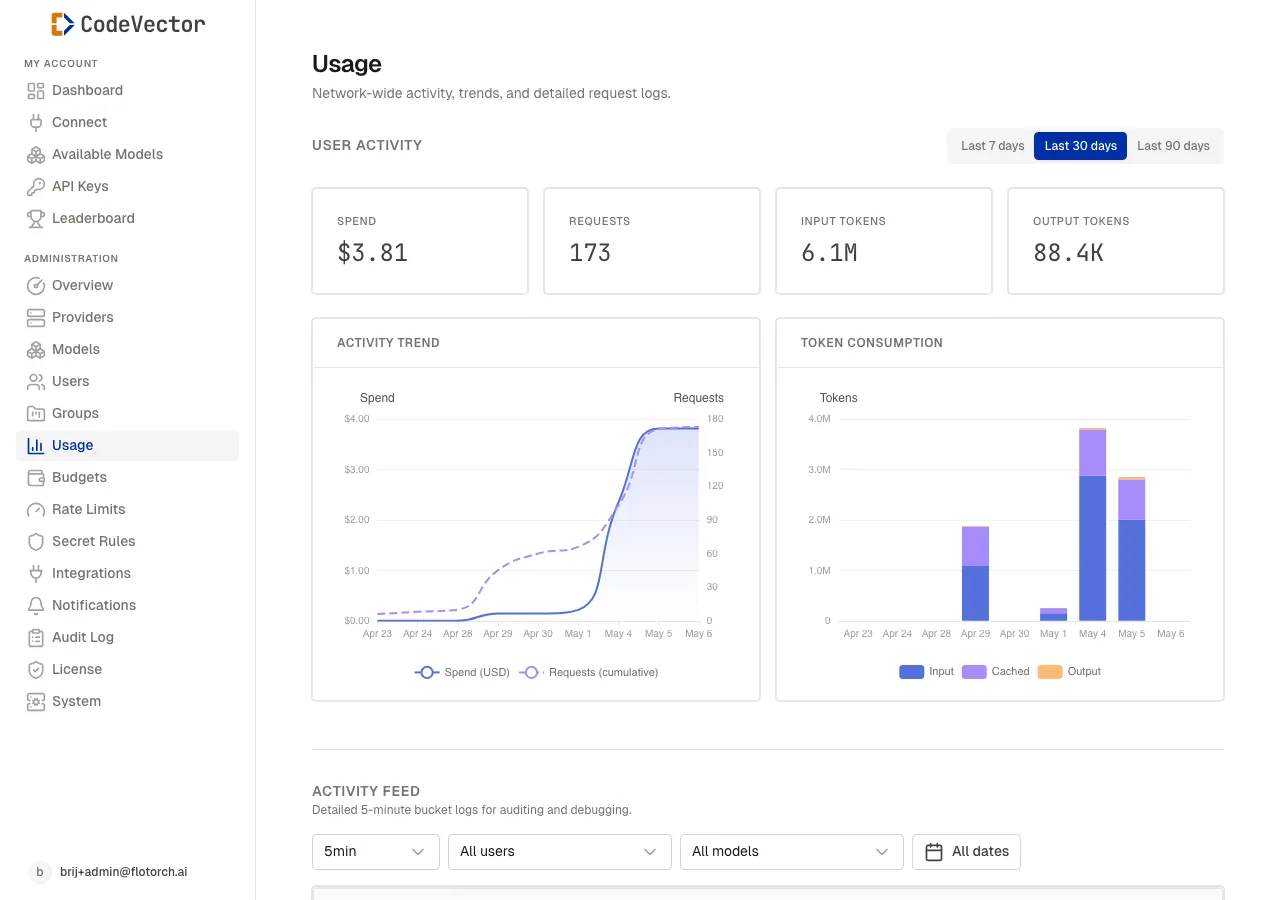Click the Groups folder icon

tap(36, 413)
